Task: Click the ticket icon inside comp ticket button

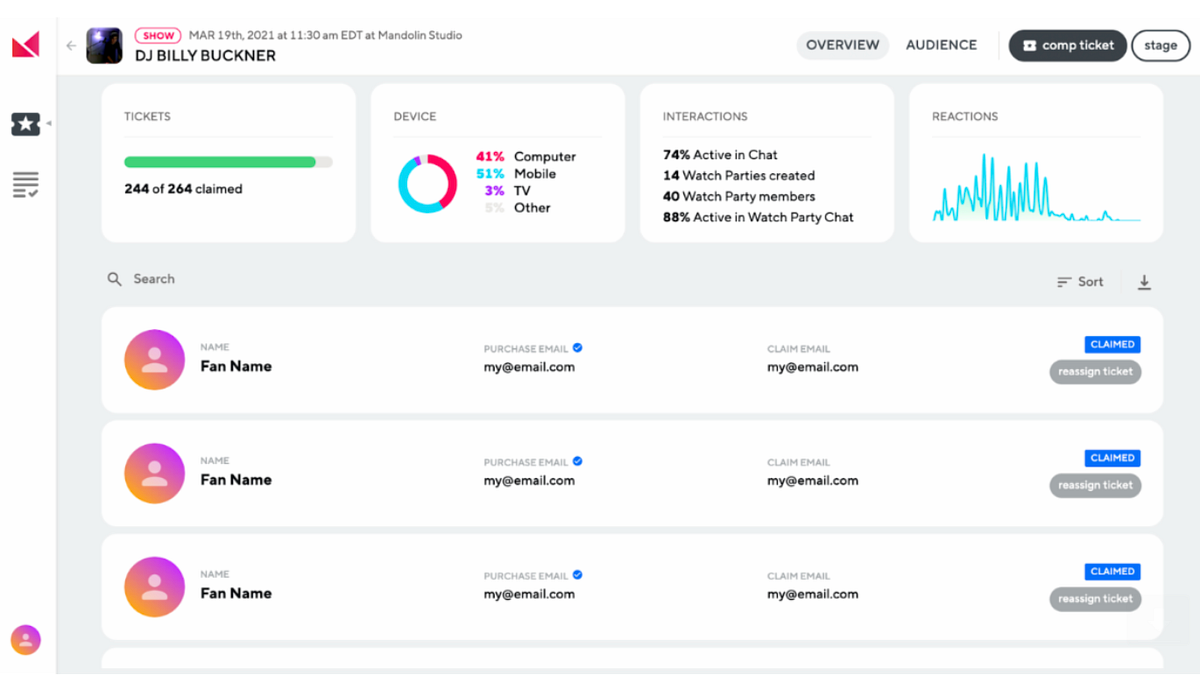Action: pyautogui.click(x=1030, y=45)
